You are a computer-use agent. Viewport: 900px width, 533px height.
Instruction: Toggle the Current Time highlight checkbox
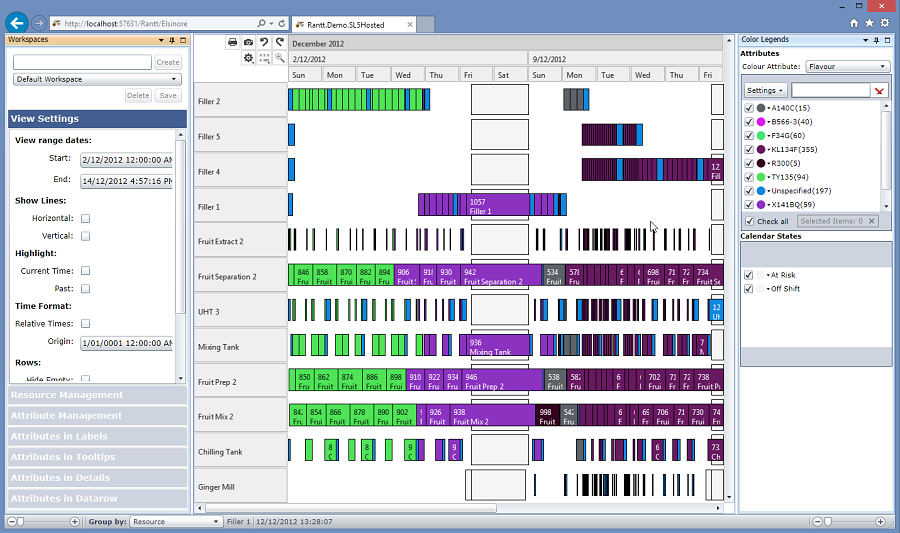pos(86,271)
